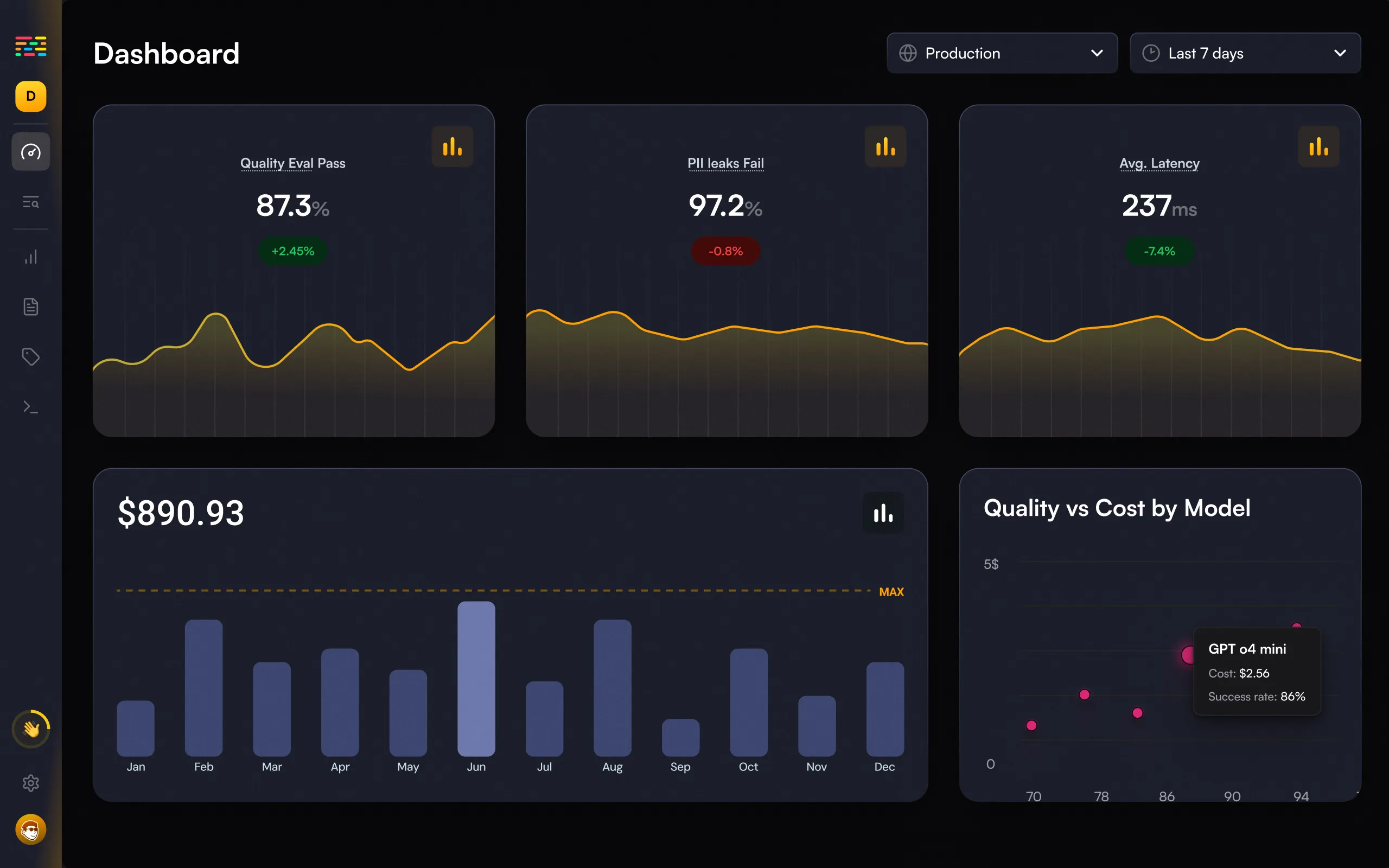The image size is (1389, 868).
Task: Open the dashboard gauge icon in sidebar
Action: point(31,152)
